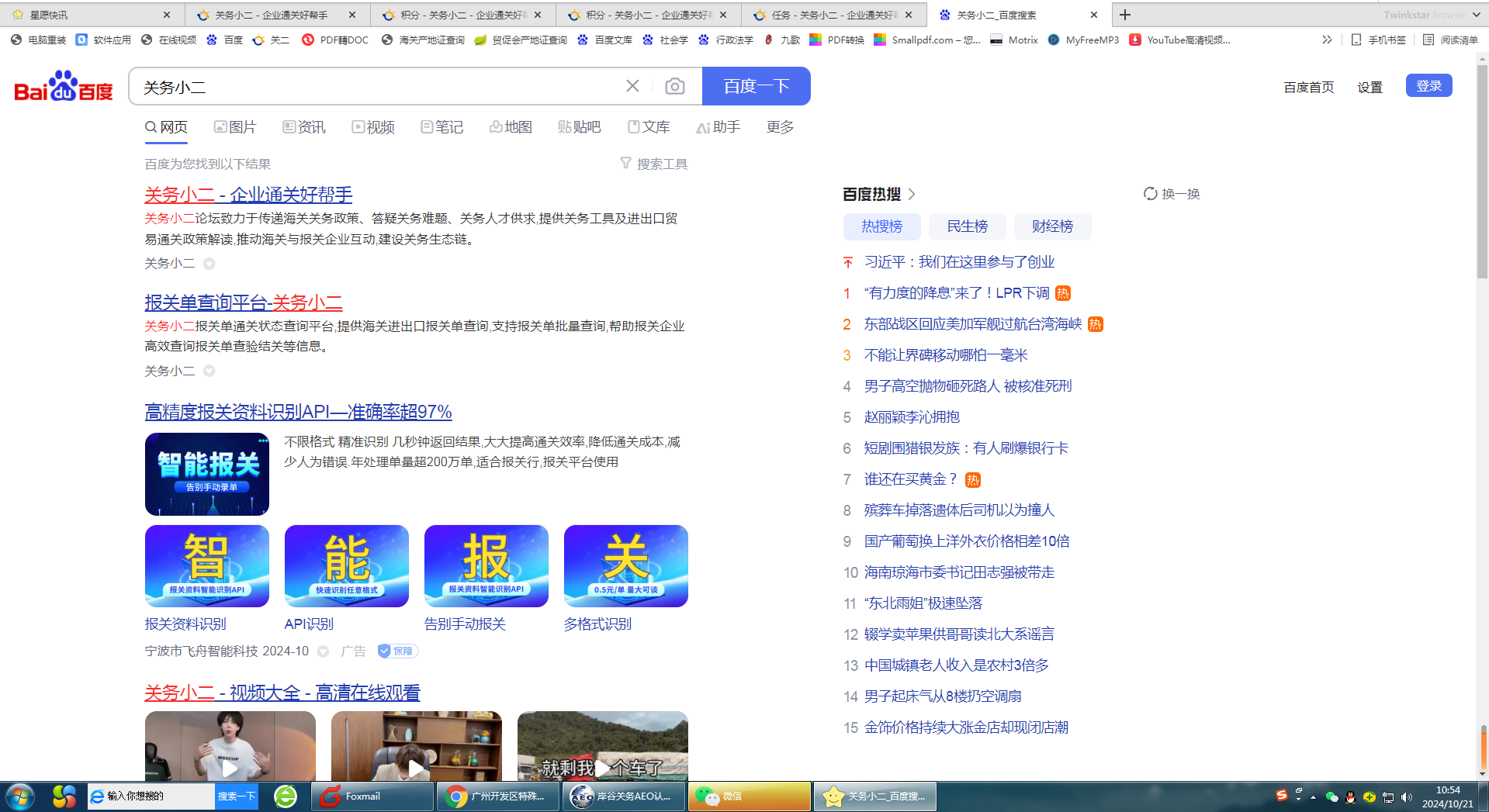The image size is (1489, 812).
Task: Open the 软件应用 bookmark
Action: click(103, 40)
